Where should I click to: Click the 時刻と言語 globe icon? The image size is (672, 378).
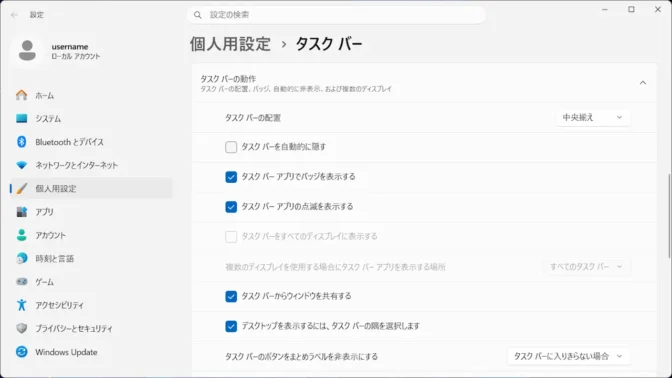click(x=21, y=258)
